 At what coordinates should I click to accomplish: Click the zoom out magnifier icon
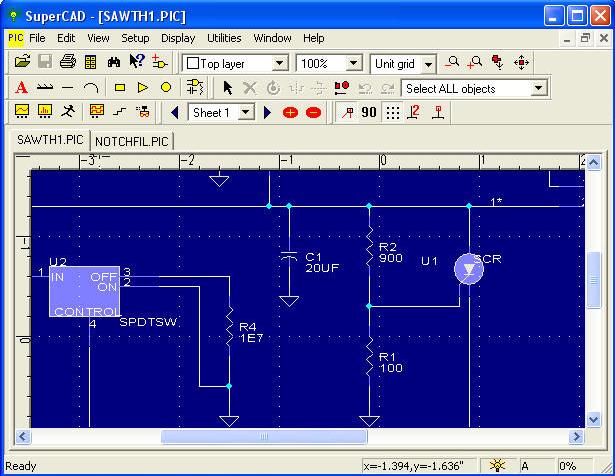click(x=452, y=62)
